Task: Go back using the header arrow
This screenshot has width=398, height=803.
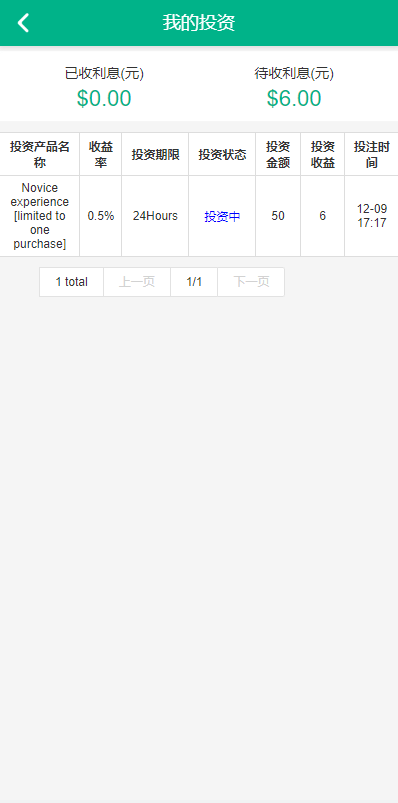Action: [23, 23]
